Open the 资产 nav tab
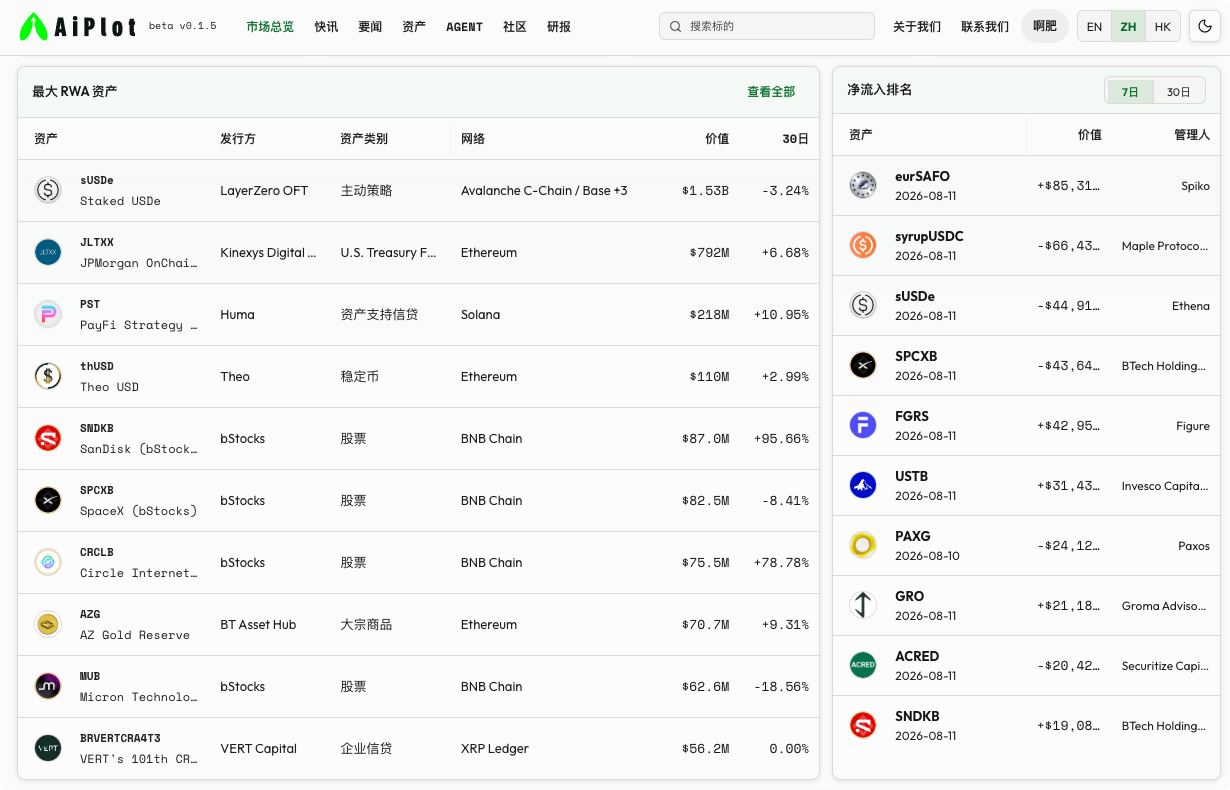Viewport: 1230px width, 790px height. (x=414, y=27)
